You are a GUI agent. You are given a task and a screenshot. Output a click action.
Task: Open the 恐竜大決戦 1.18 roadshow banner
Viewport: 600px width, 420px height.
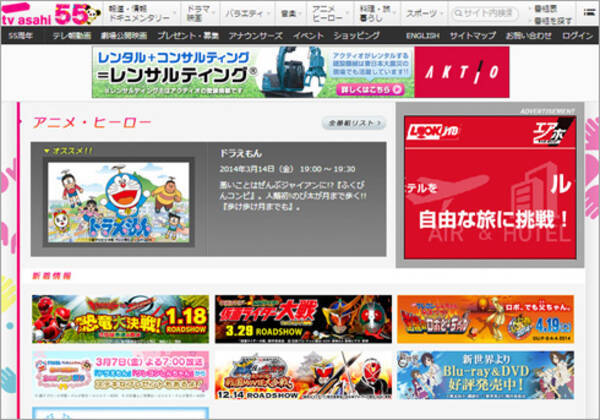click(121, 319)
